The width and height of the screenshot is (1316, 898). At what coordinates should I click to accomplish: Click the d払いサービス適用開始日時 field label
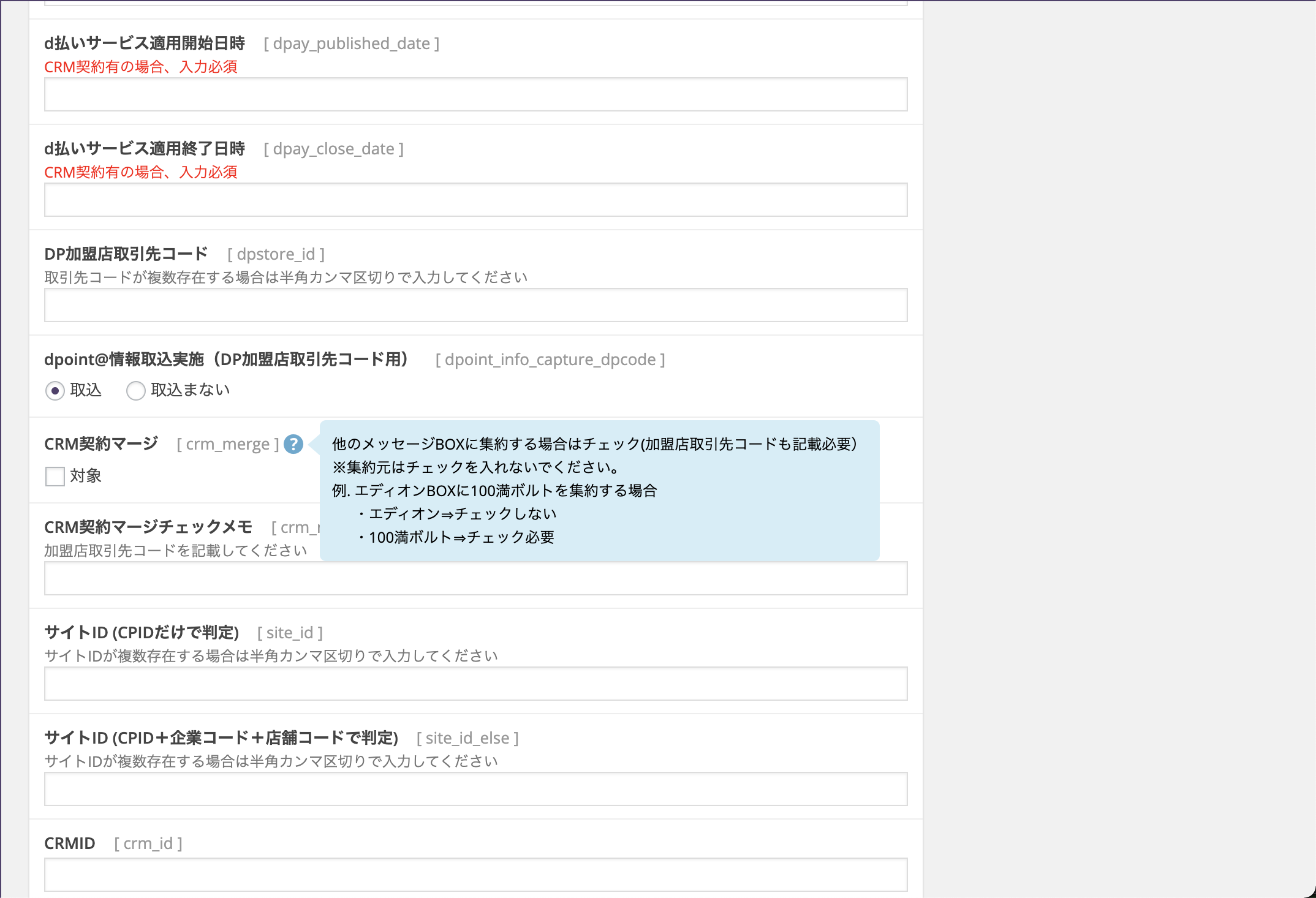(x=145, y=43)
